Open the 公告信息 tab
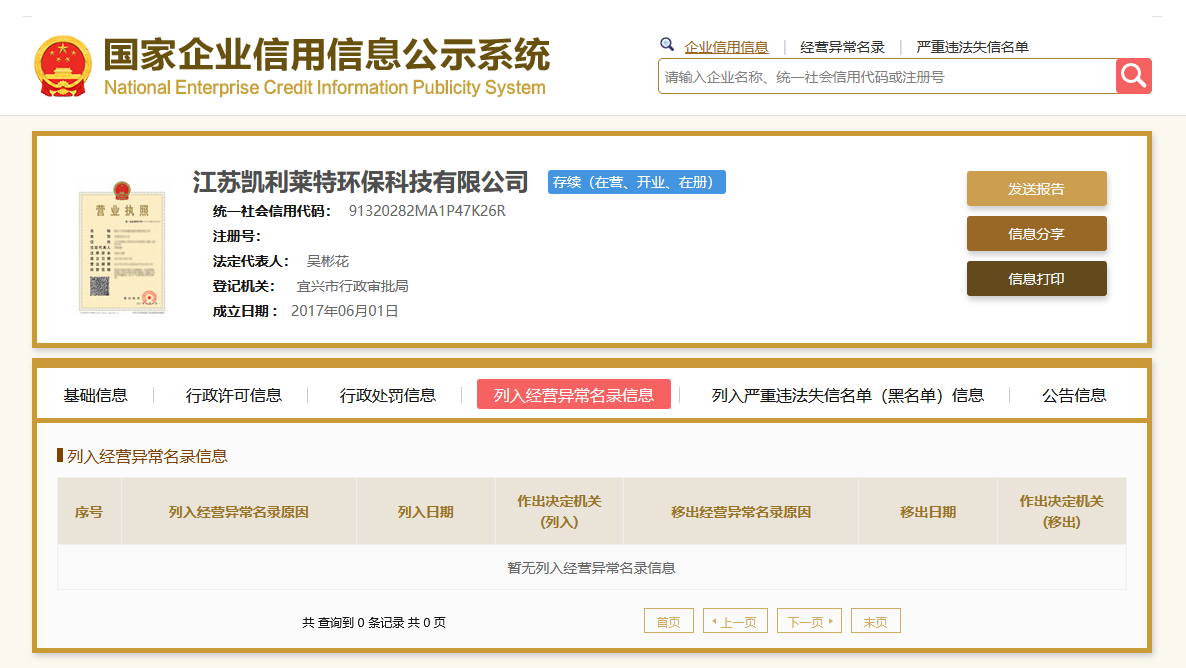This screenshot has height=668, width=1186. tap(1073, 395)
